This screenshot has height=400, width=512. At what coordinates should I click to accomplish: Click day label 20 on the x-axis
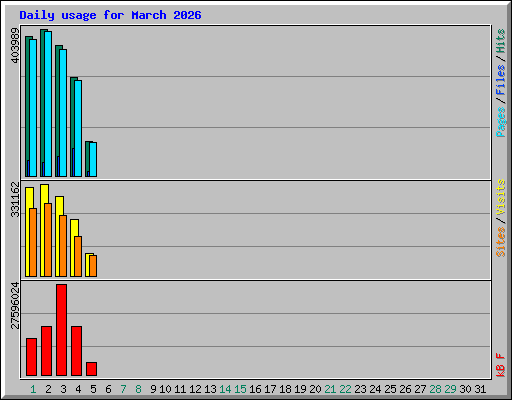pyautogui.click(x=315, y=389)
